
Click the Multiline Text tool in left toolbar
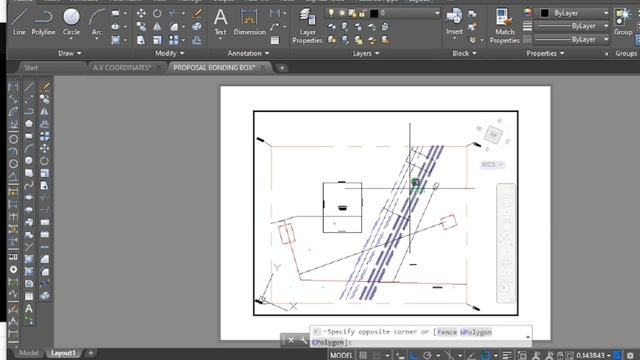coord(29,309)
